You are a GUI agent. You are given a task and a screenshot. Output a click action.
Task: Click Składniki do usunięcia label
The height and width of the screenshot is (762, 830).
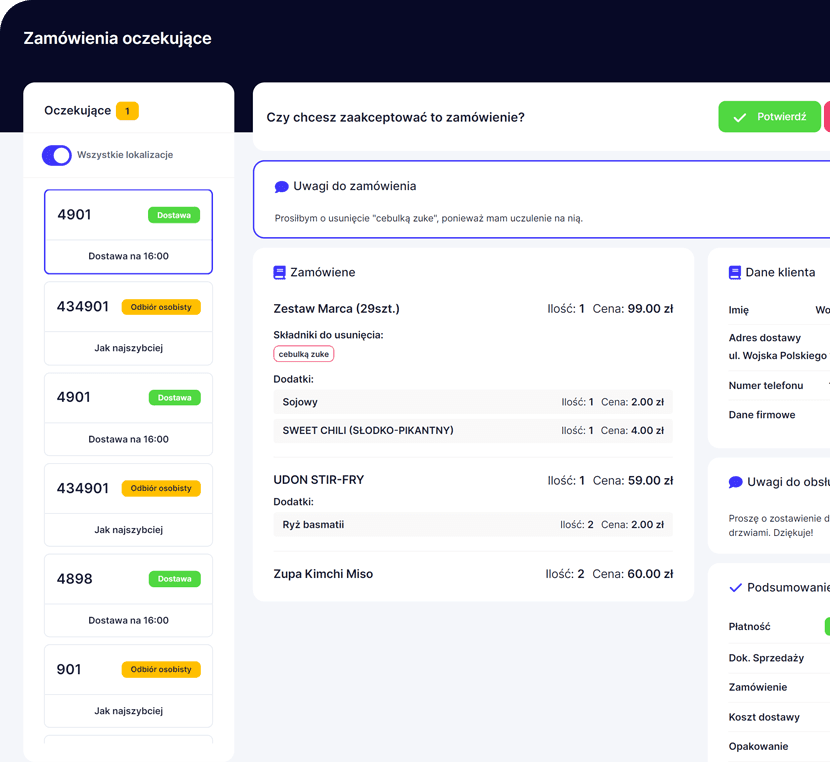pos(328,335)
